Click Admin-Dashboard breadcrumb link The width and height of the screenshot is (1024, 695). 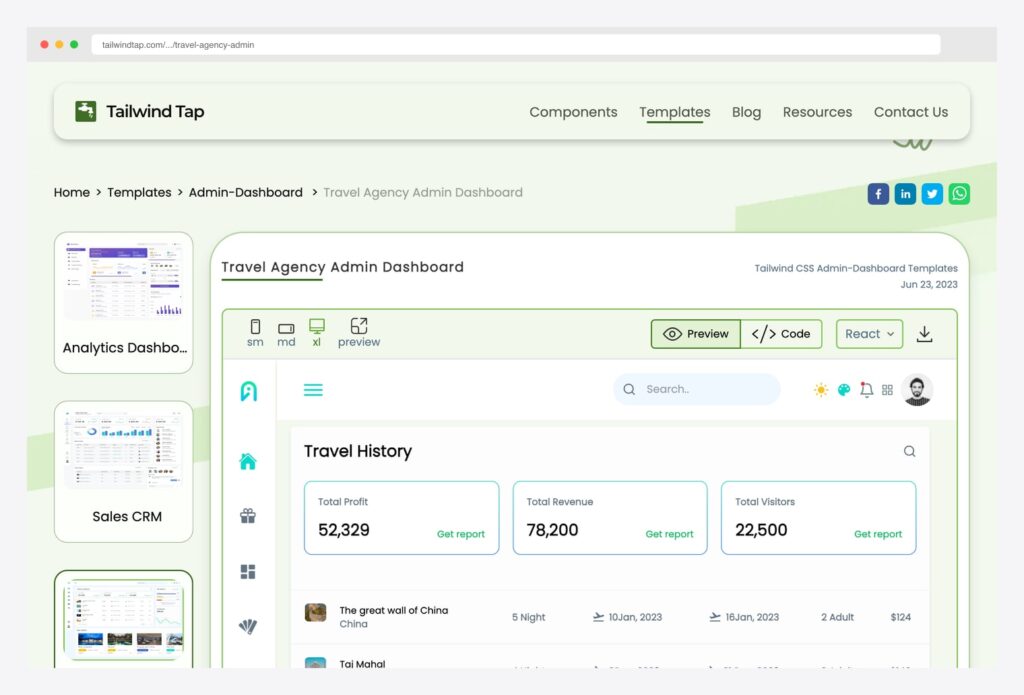pos(246,193)
